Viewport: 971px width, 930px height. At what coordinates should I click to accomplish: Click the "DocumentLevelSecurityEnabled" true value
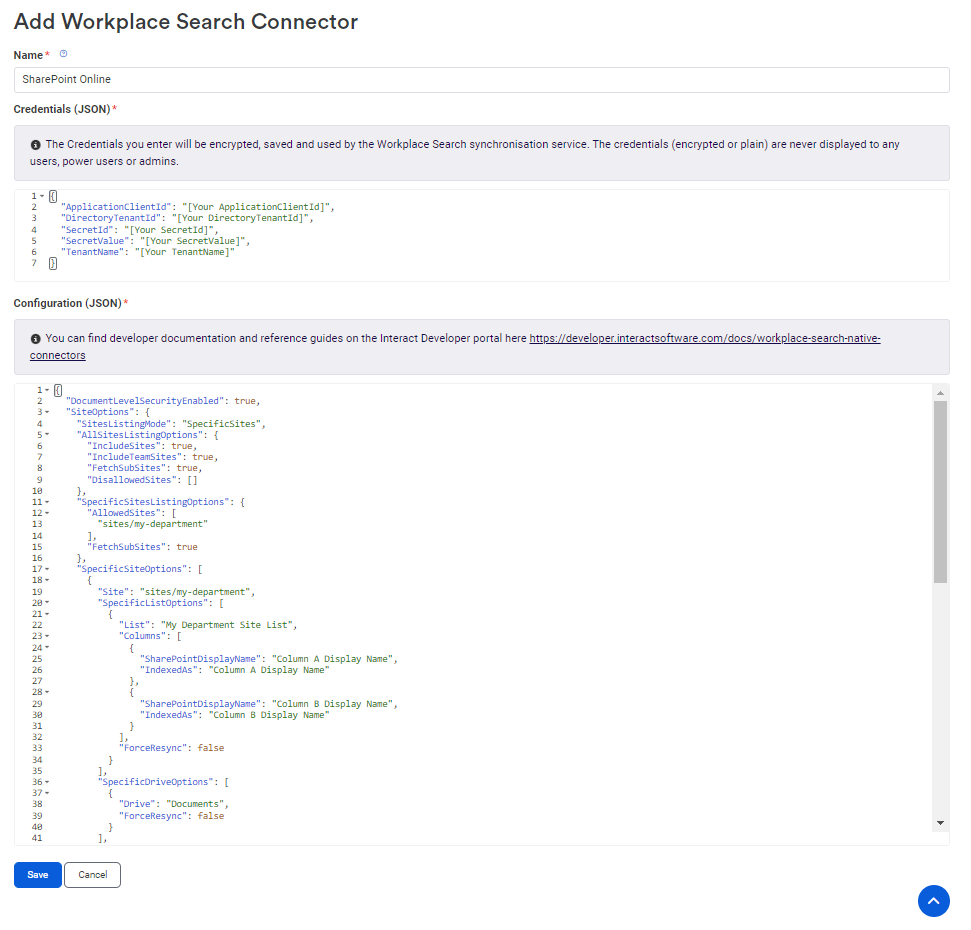point(245,401)
